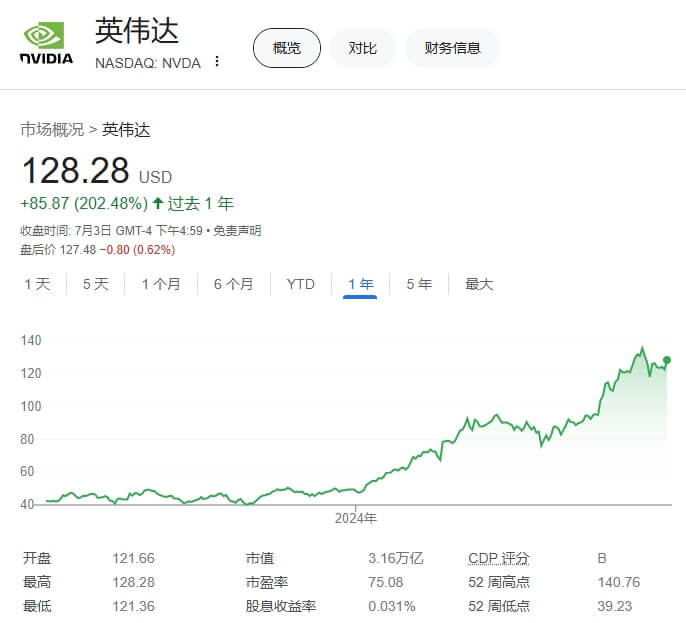Click the green endpoint dot on chart
This screenshot has width=686, height=623.
667,360
